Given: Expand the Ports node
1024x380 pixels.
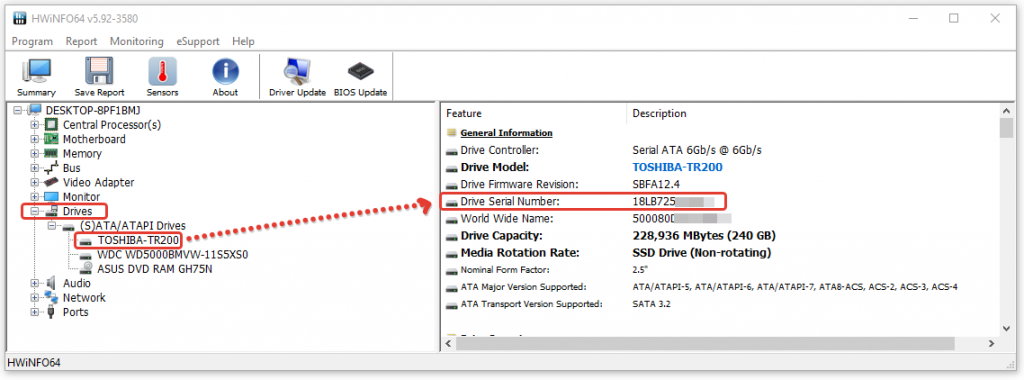Looking at the screenshot, I should point(35,312).
